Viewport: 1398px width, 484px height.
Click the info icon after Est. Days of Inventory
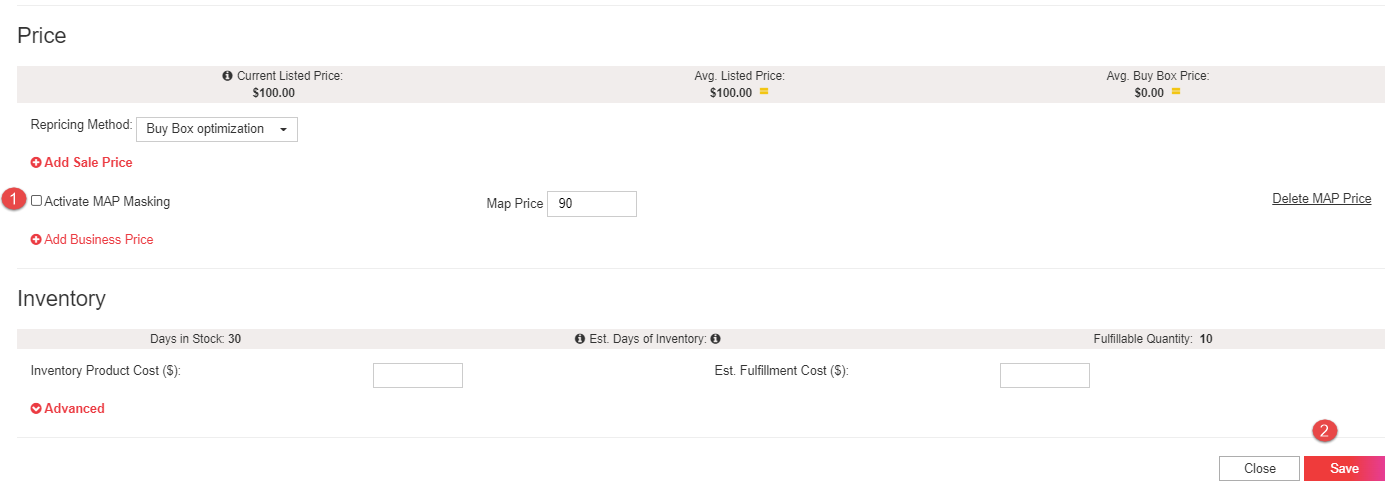715,339
